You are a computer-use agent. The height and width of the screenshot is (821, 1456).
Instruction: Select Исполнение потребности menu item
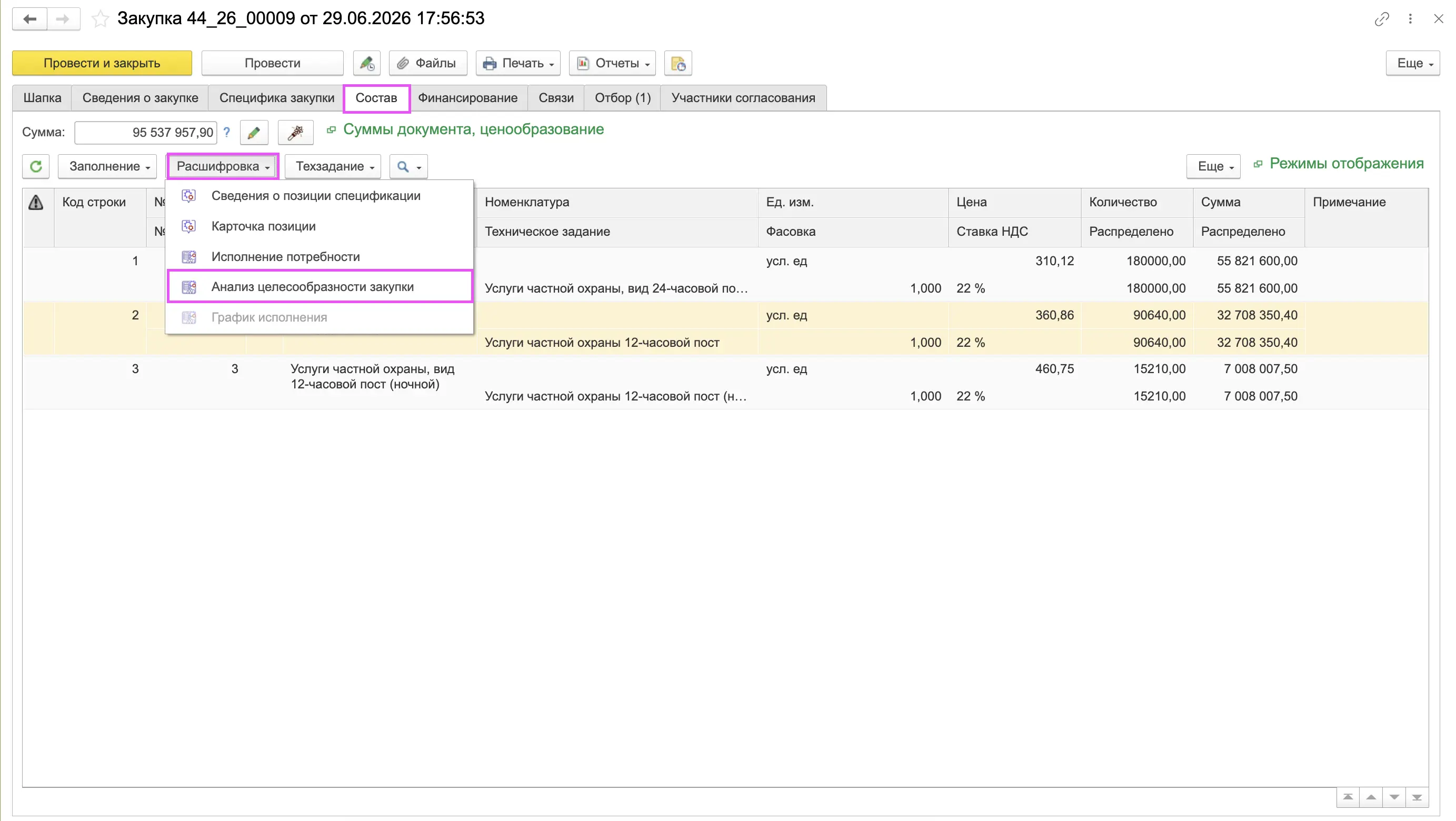[x=320, y=256]
